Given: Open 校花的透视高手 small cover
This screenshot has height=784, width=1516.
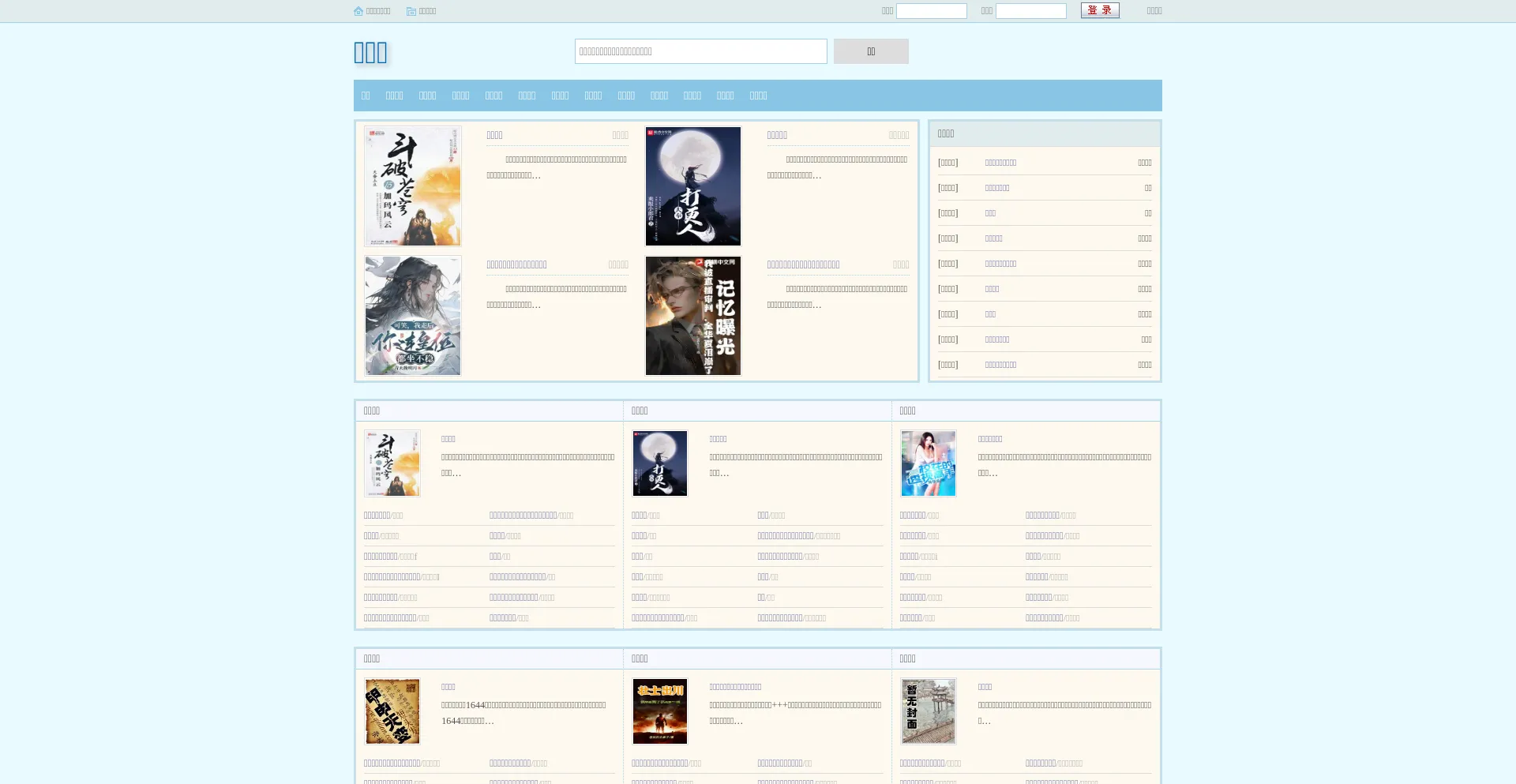Looking at the screenshot, I should pyautogui.click(x=928, y=463).
